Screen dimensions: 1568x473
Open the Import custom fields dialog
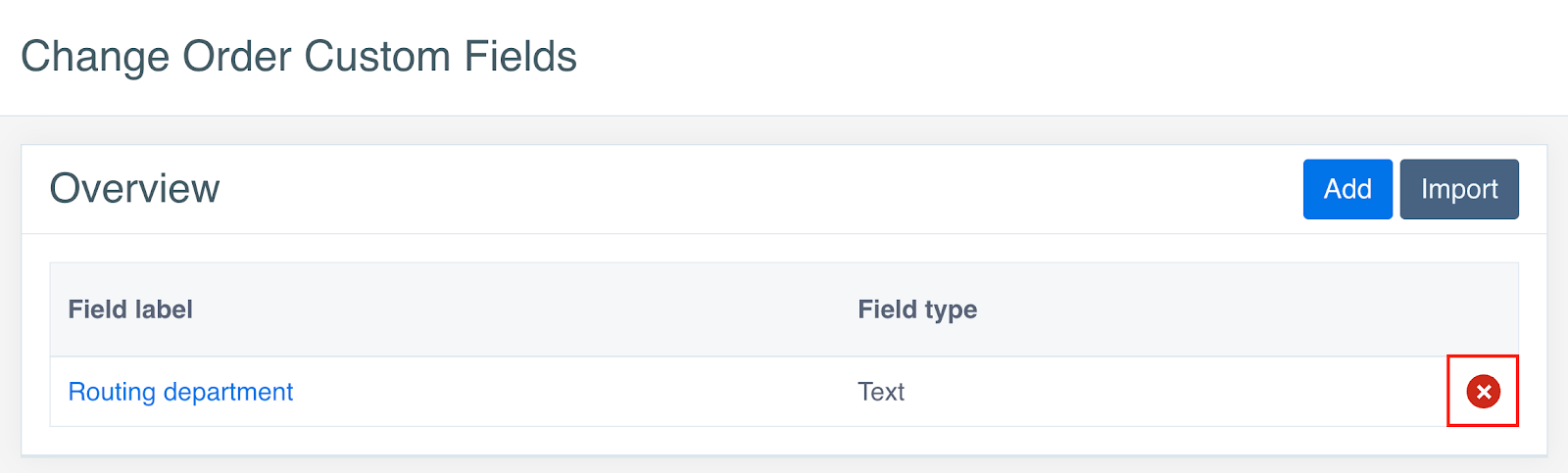pos(1459,189)
